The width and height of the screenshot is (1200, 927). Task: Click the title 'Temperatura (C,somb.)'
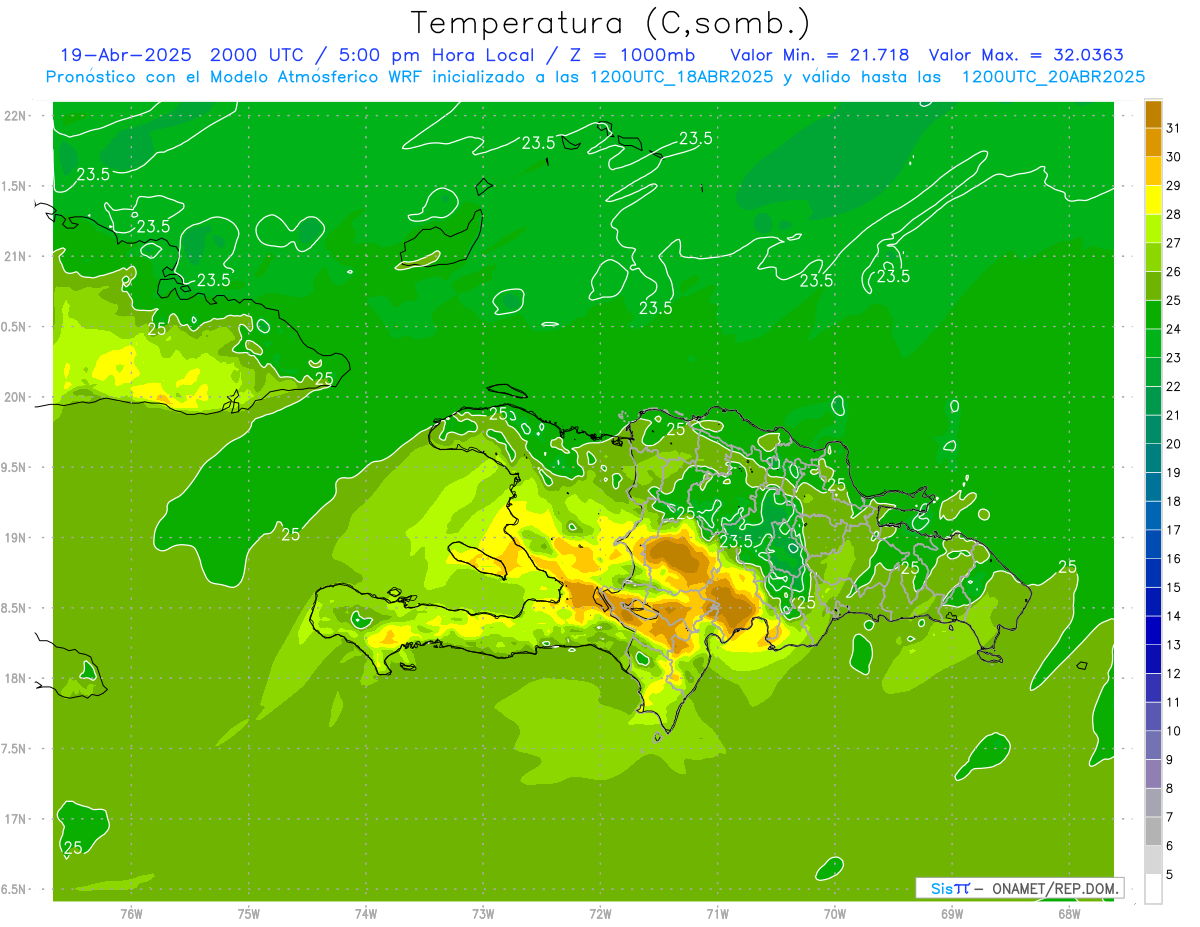pos(611,23)
